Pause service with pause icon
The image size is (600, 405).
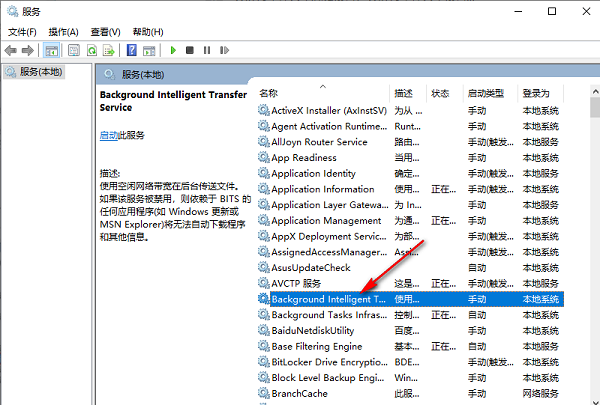[207, 50]
